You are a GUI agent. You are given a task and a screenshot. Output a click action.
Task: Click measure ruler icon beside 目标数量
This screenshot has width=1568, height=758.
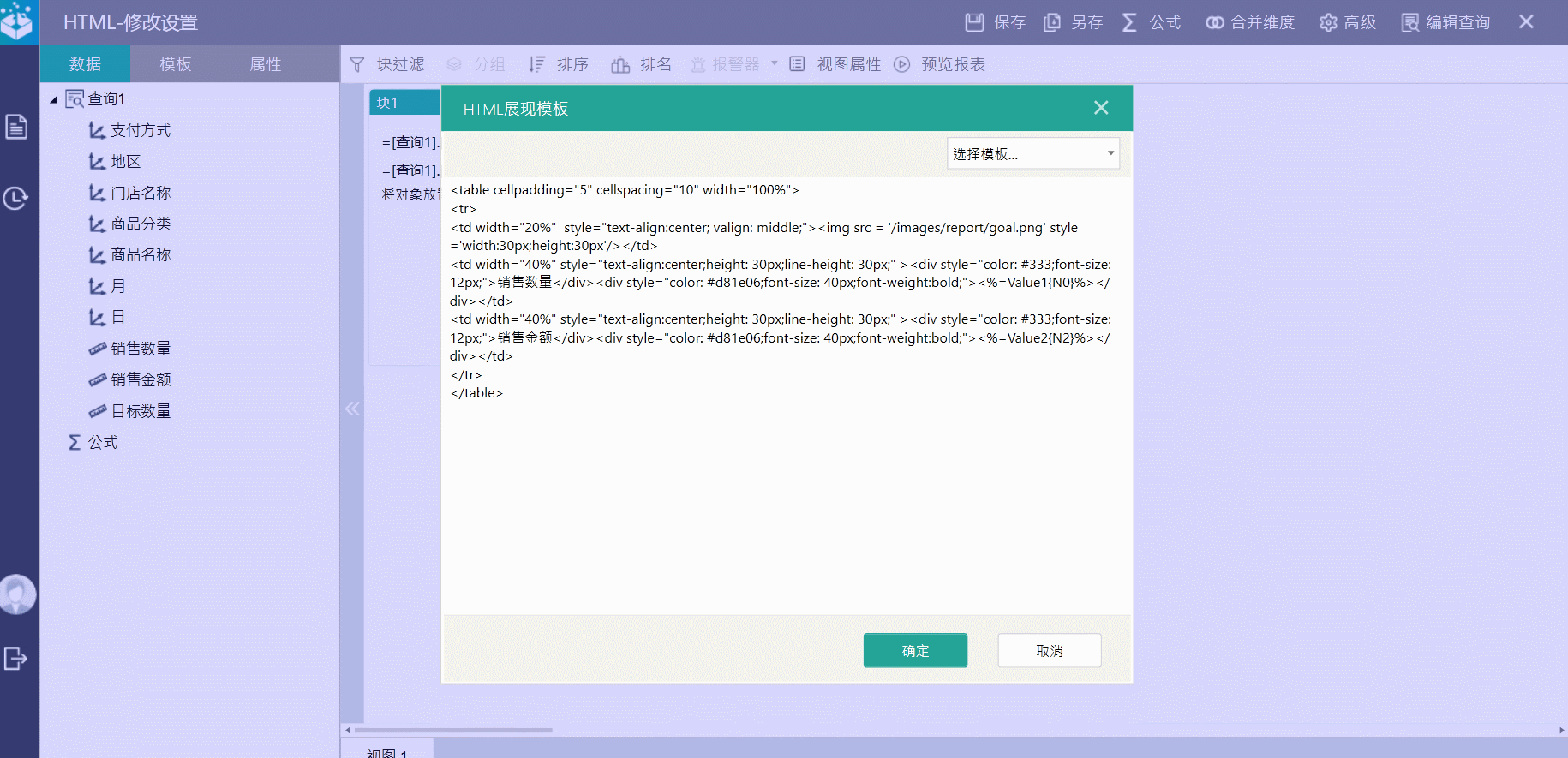click(x=98, y=411)
